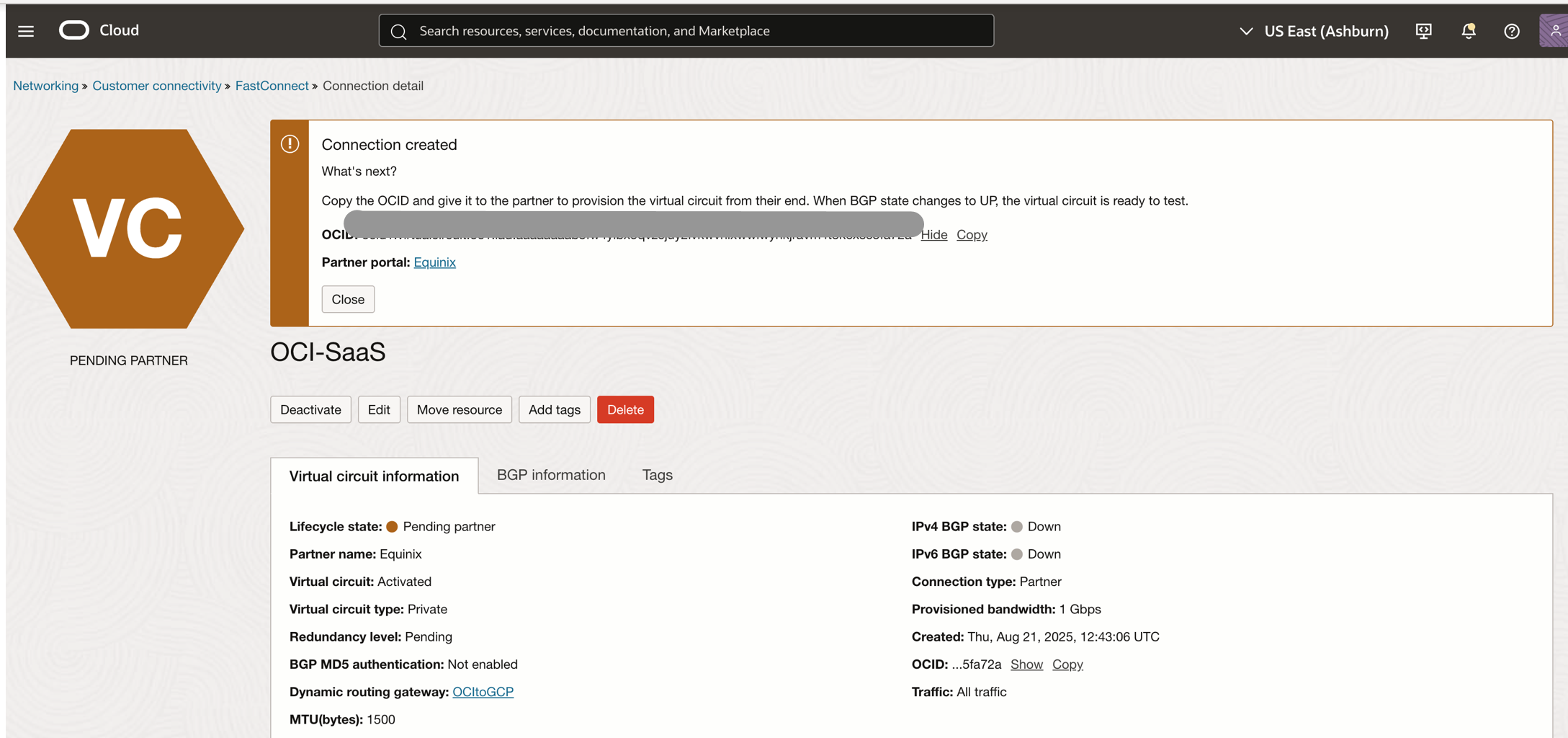This screenshot has height=738, width=1568.
Task: Switch to the BGP information tab
Action: [550, 474]
